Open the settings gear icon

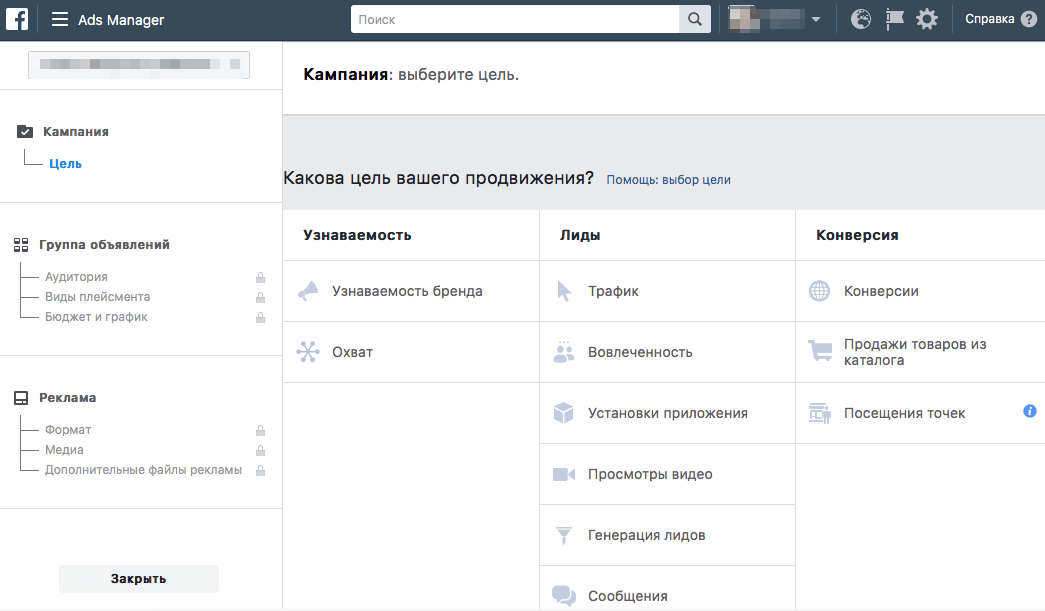926,18
